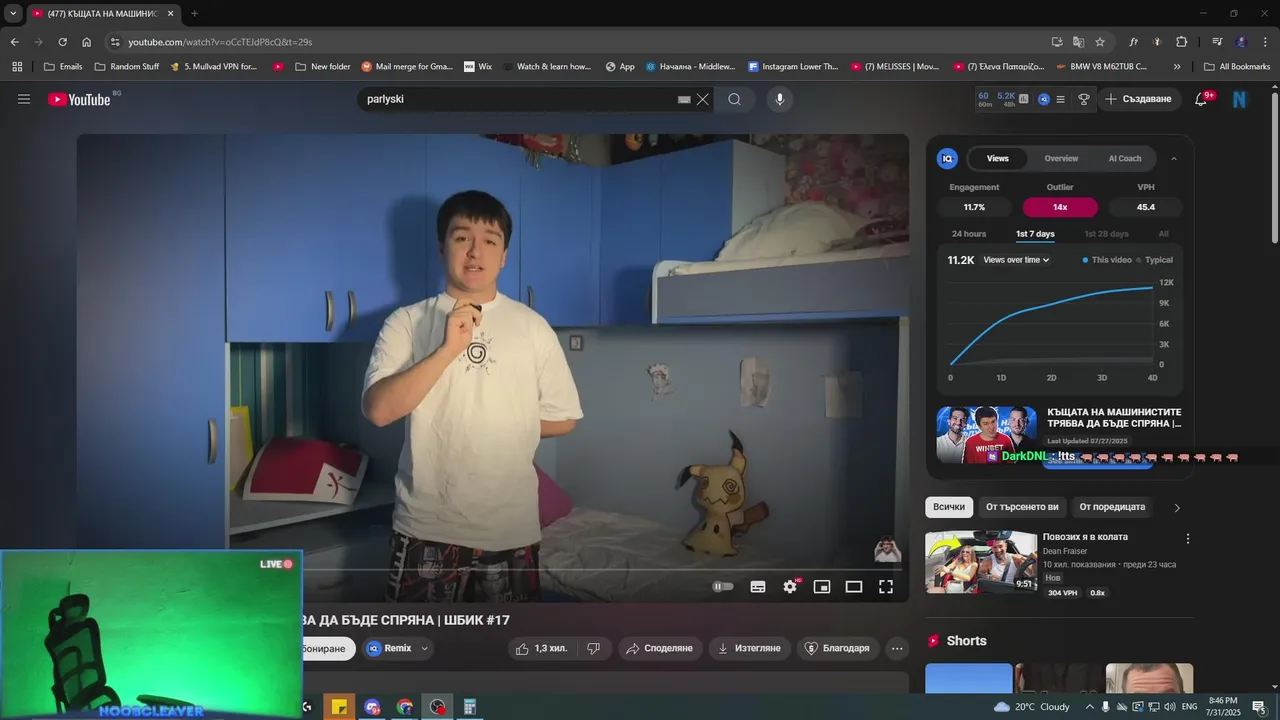Show hidden icons in the system tray

point(1090,707)
